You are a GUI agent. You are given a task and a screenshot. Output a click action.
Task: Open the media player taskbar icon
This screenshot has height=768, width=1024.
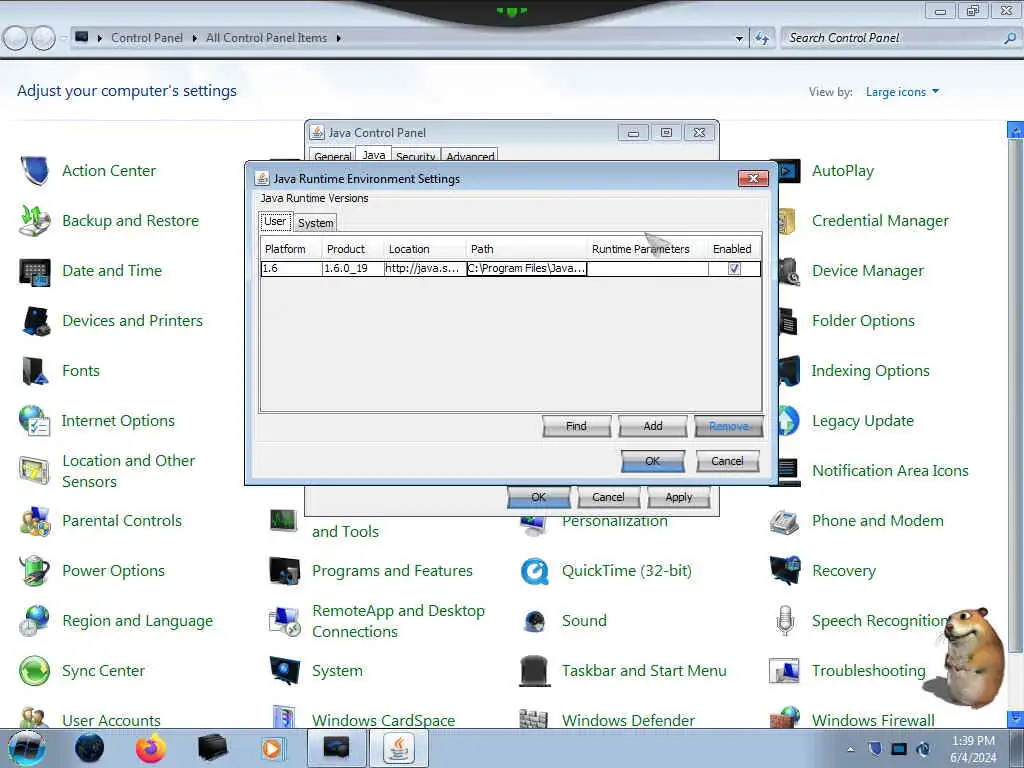point(272,748)
